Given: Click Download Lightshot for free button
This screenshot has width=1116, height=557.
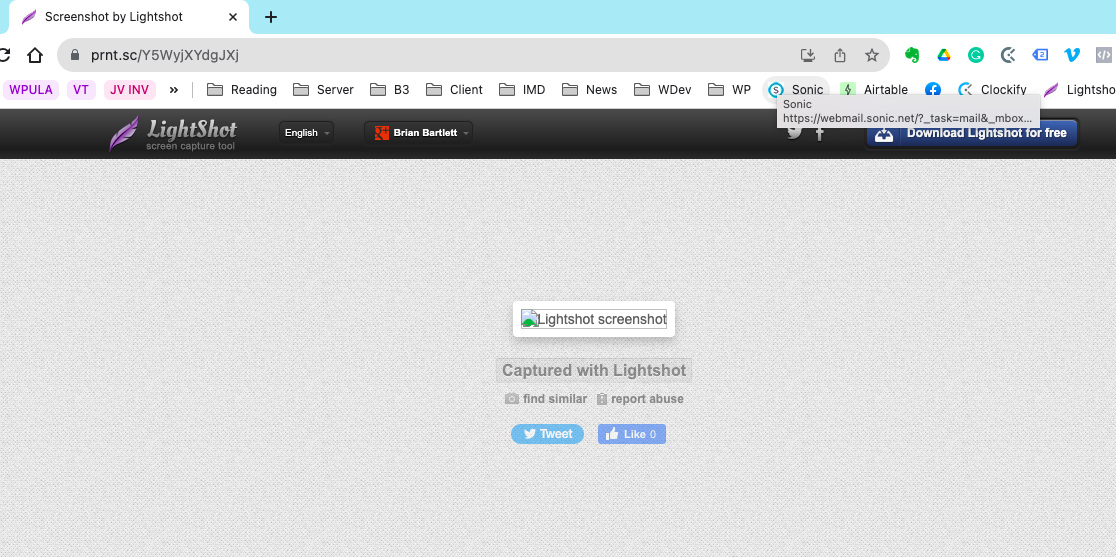Looking at the screenshot, I should click(x=972, y=133).
